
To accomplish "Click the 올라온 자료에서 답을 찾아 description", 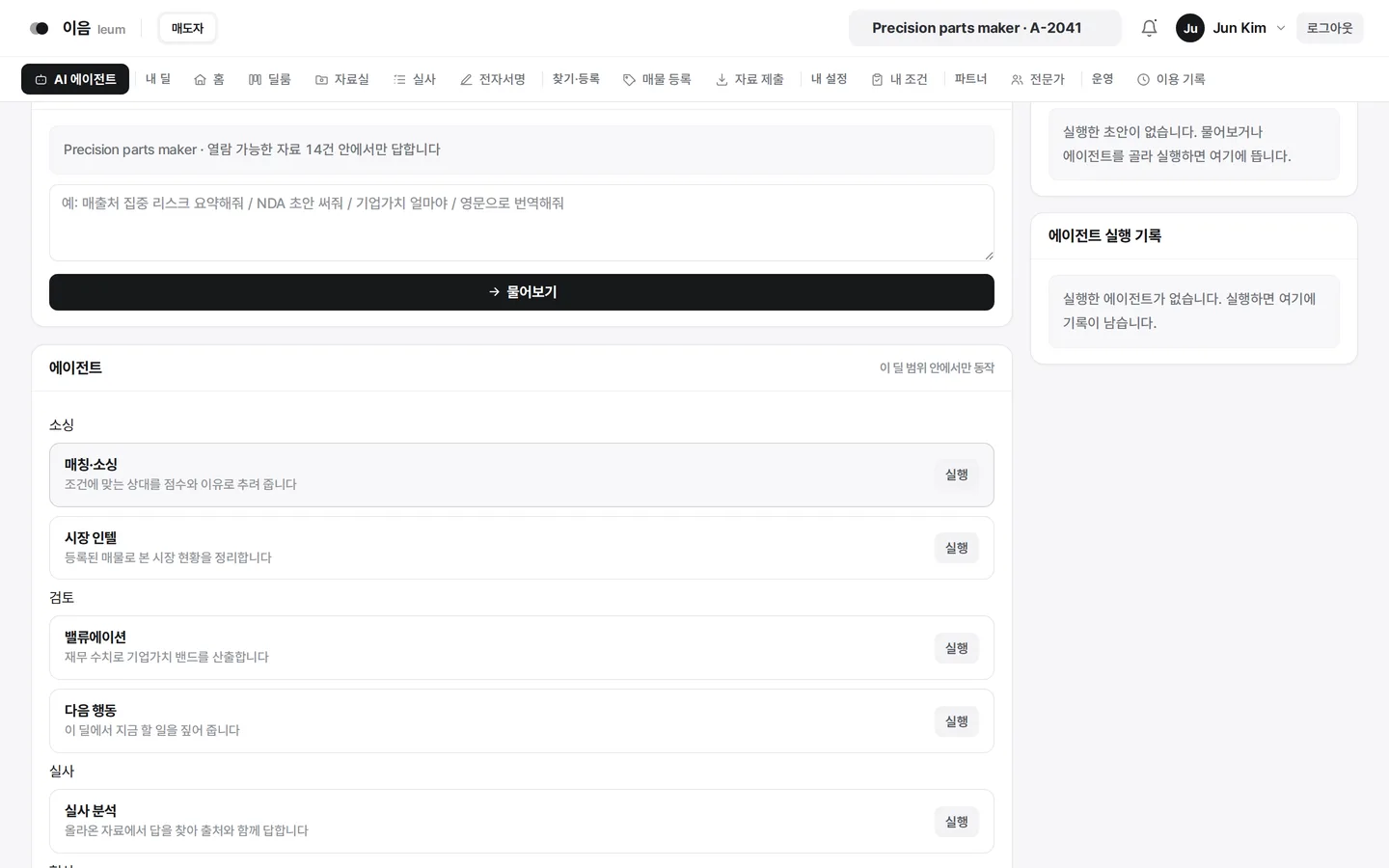I will (x=186, y=830).
